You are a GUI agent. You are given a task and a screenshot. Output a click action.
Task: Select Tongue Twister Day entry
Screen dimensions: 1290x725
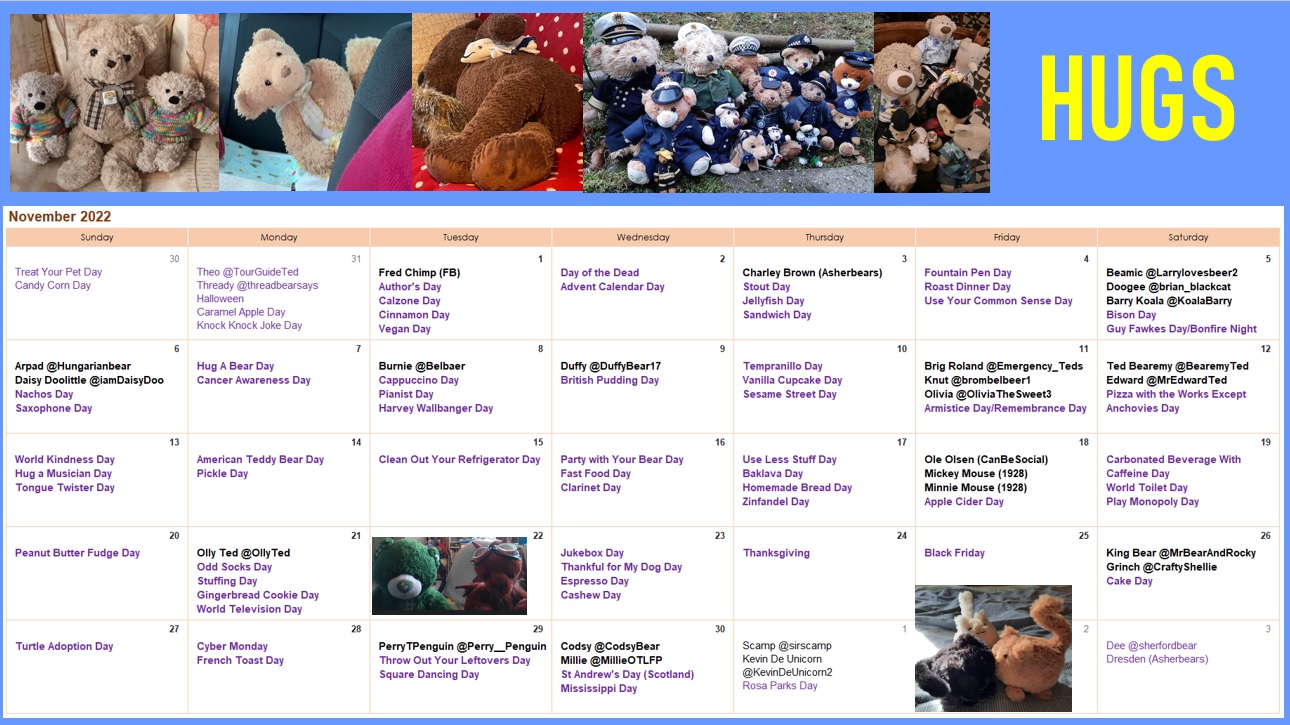coord(64,488)
